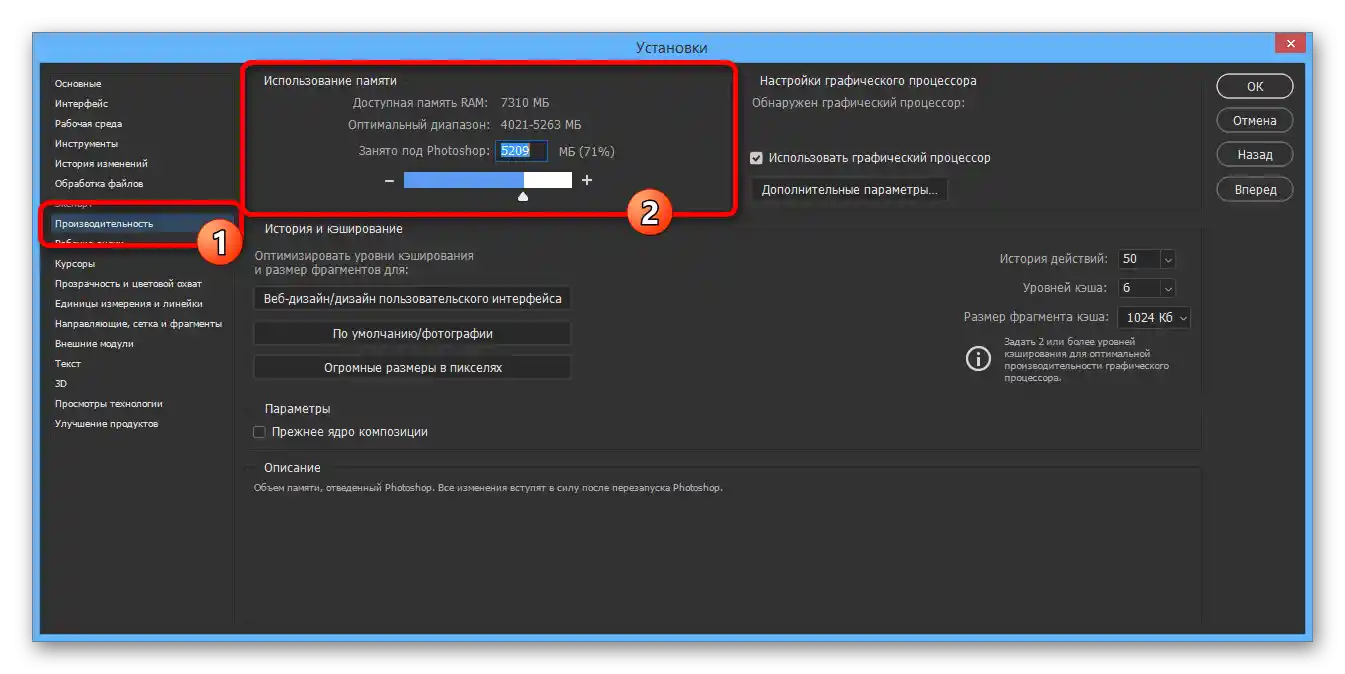Click the cache info icon

pos(977,359)
